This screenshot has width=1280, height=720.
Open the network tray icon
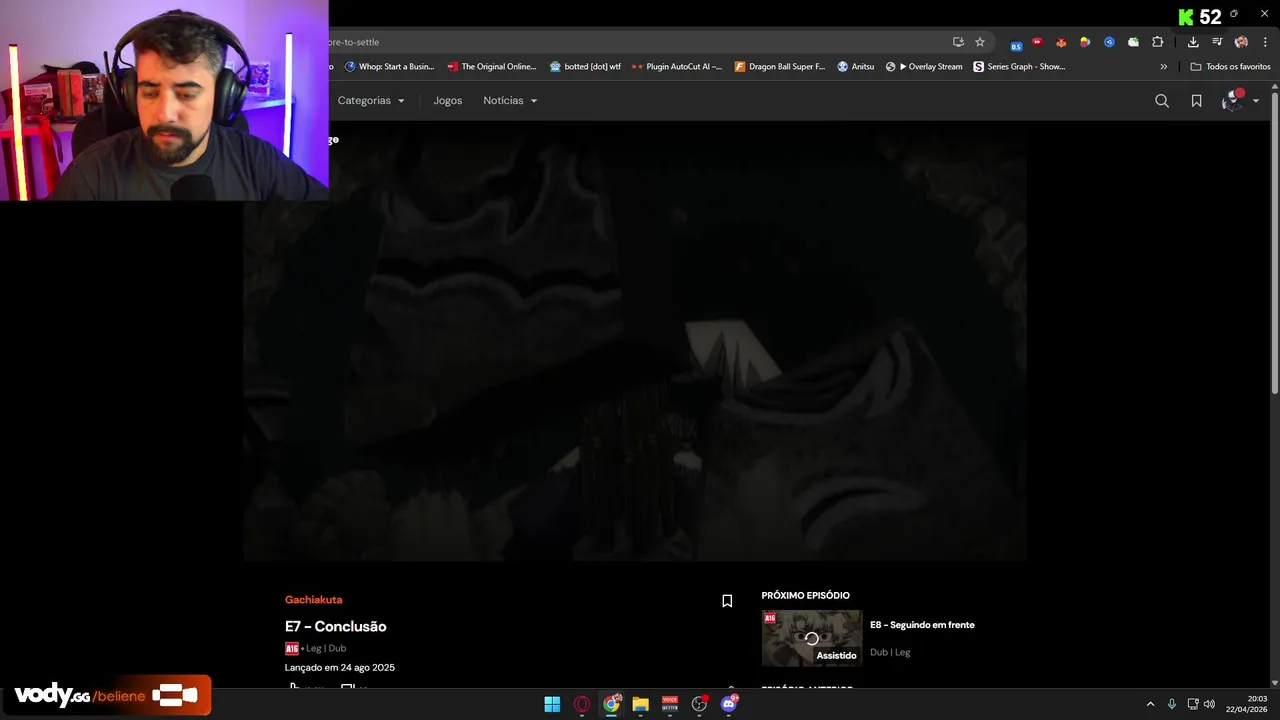[1193, 704]
